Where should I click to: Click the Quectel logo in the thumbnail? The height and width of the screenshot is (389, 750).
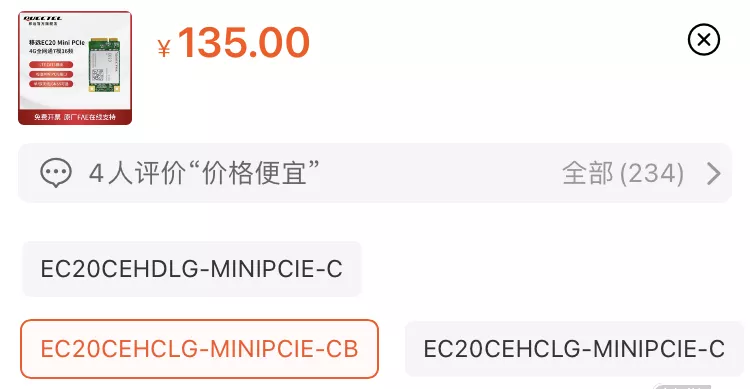tap(43, 20)
